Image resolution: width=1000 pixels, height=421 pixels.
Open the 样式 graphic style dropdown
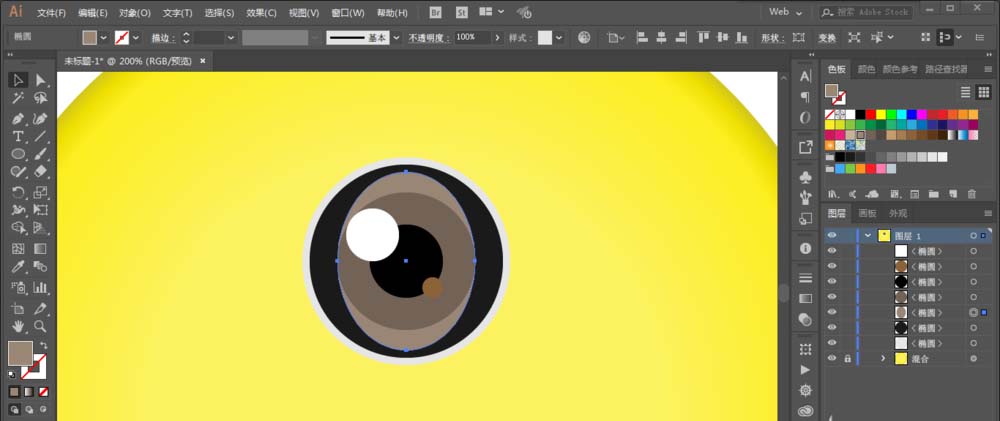click(559, 38)
